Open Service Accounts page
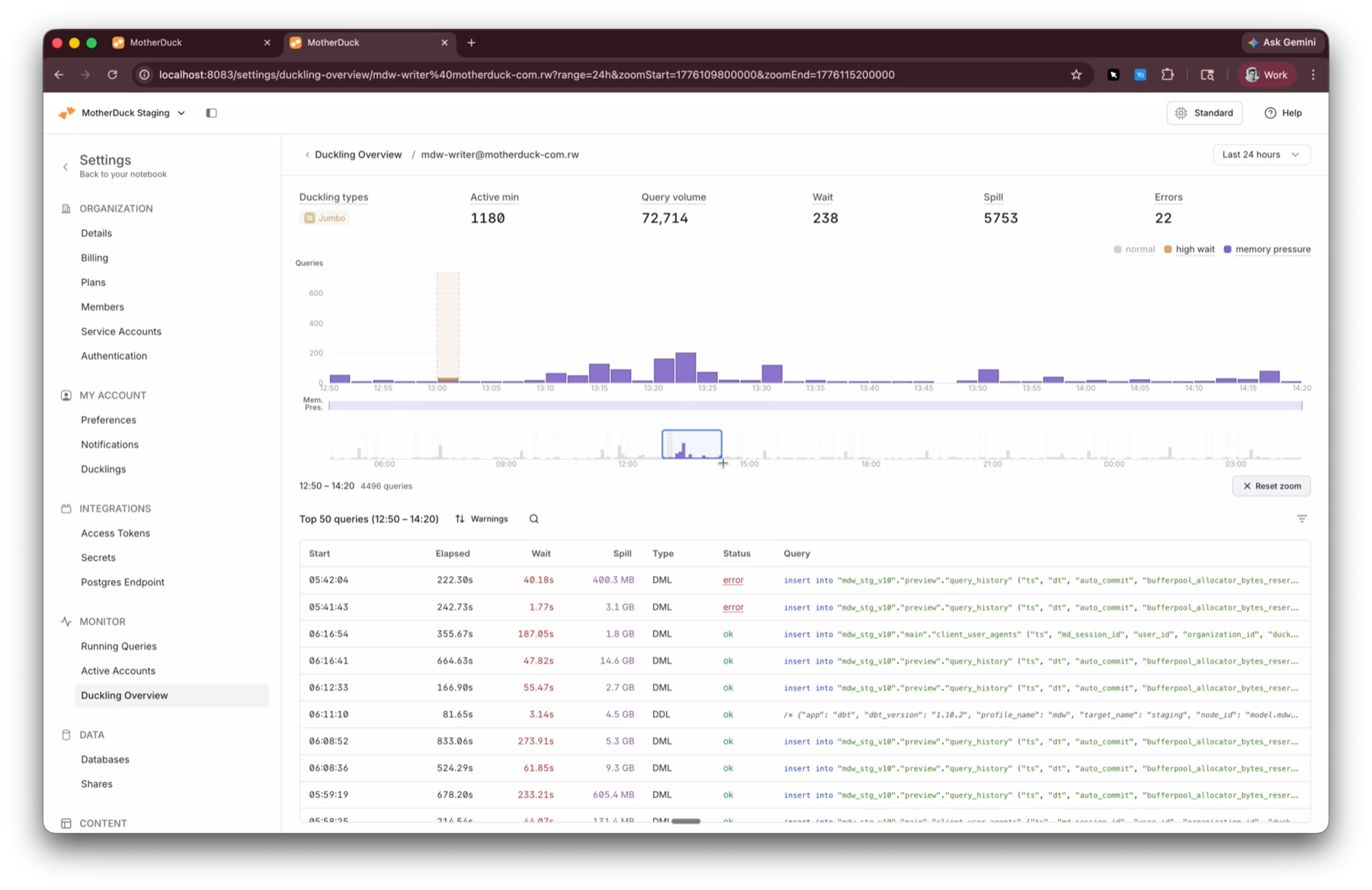Viewport: 1372px width, 890px height. coord(121,331)
